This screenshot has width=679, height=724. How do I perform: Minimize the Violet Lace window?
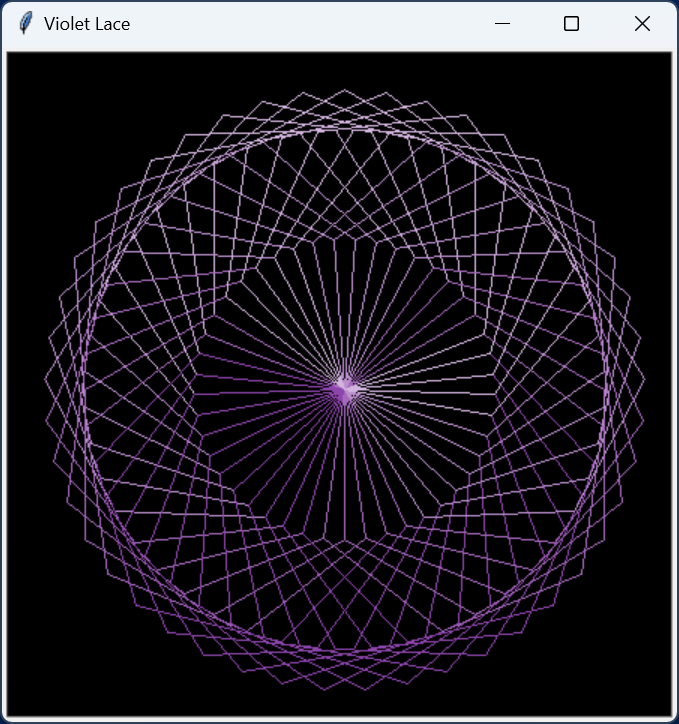(x=502, y=23)
